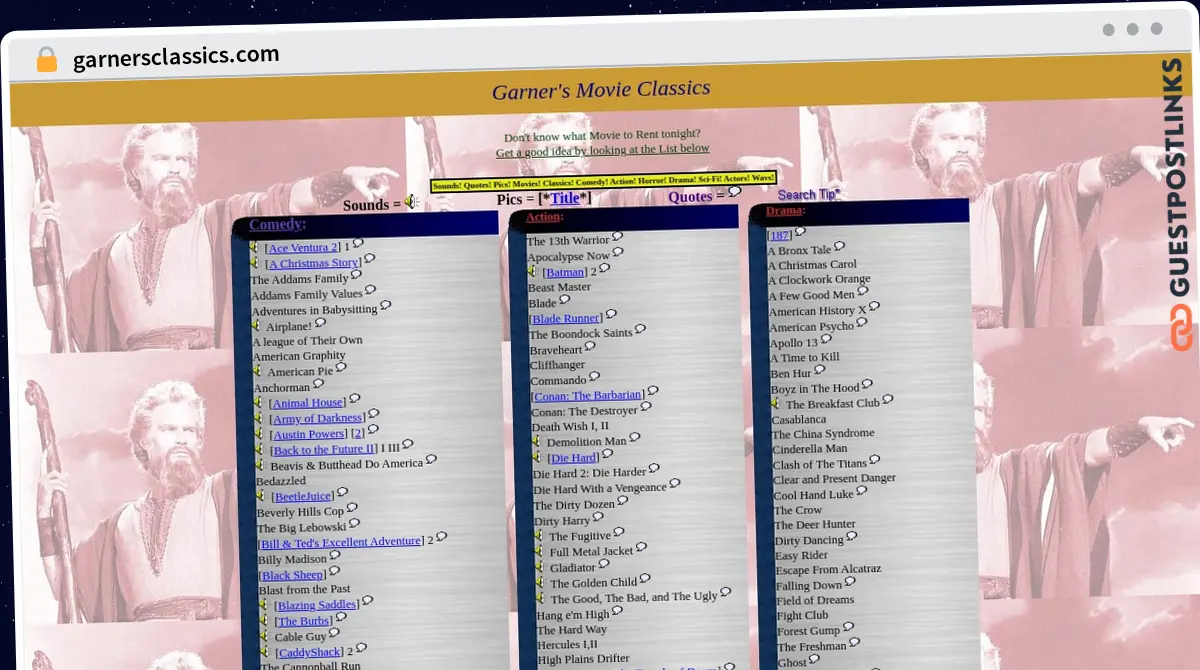The image size is (1200, 670).
Task: Play the Army of Darkness sound icon
Action: pos(258,417)
